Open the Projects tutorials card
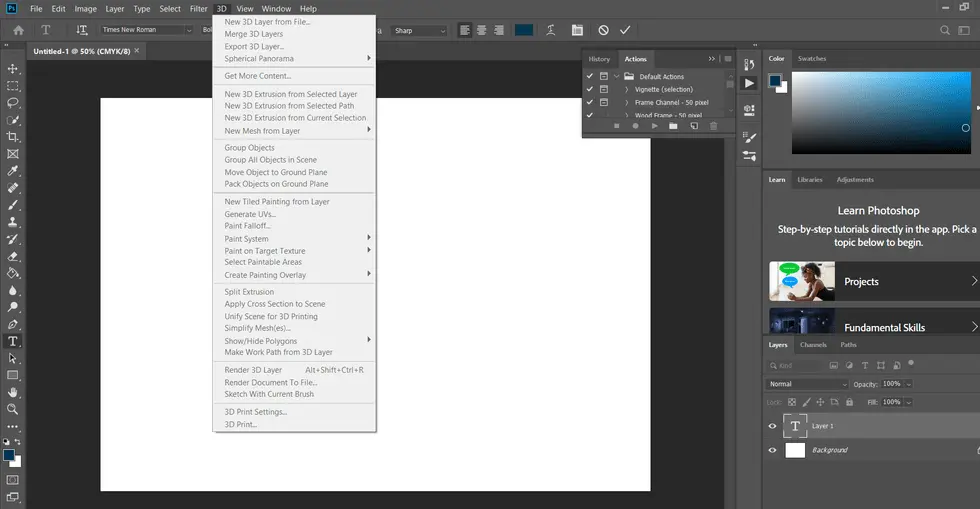The image size is (980, 509). click(x=874, y=281)
